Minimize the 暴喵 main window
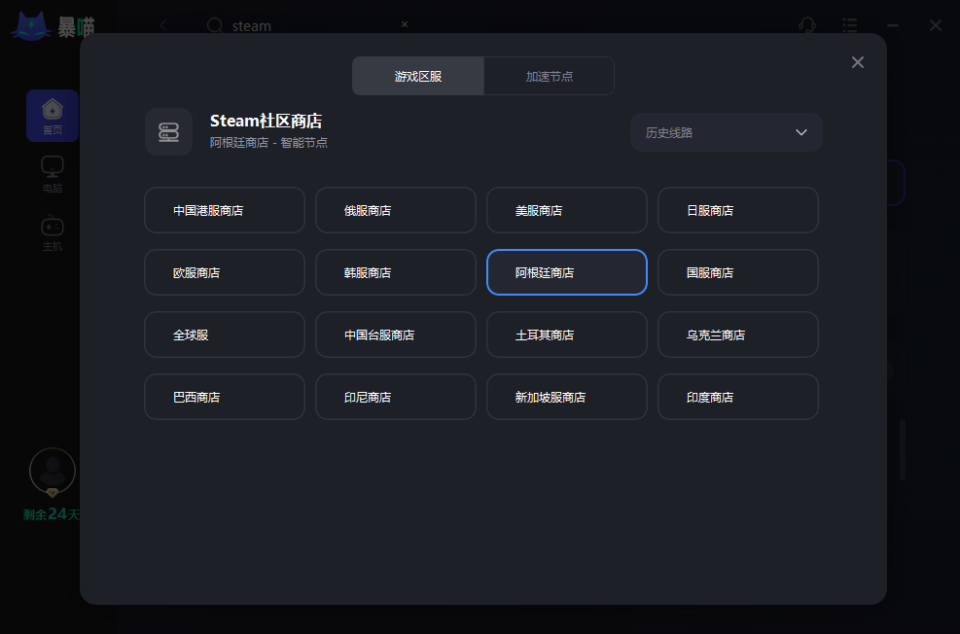 893,25
